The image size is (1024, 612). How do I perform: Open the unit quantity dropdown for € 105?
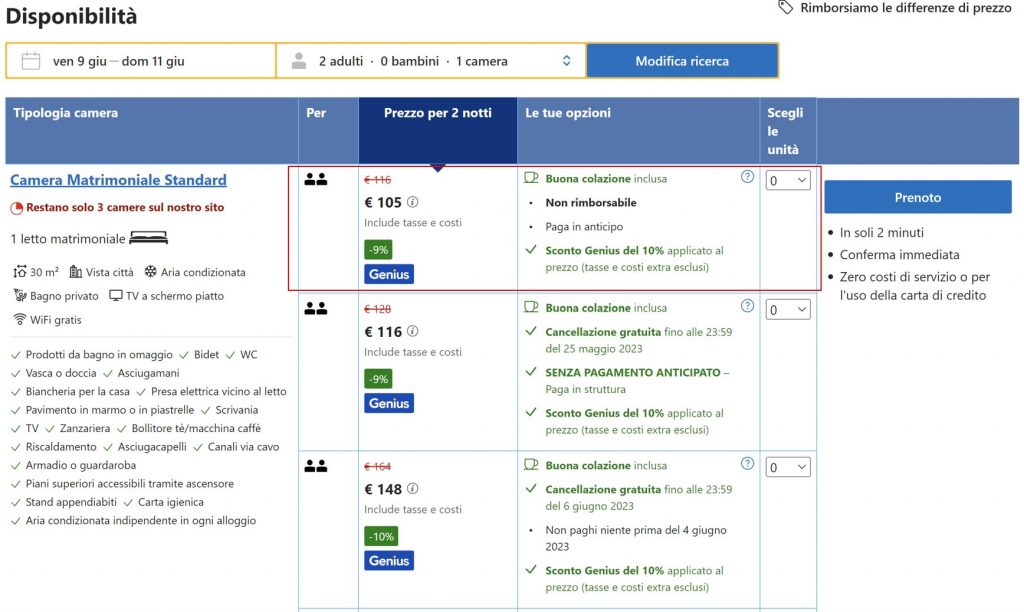787,181
